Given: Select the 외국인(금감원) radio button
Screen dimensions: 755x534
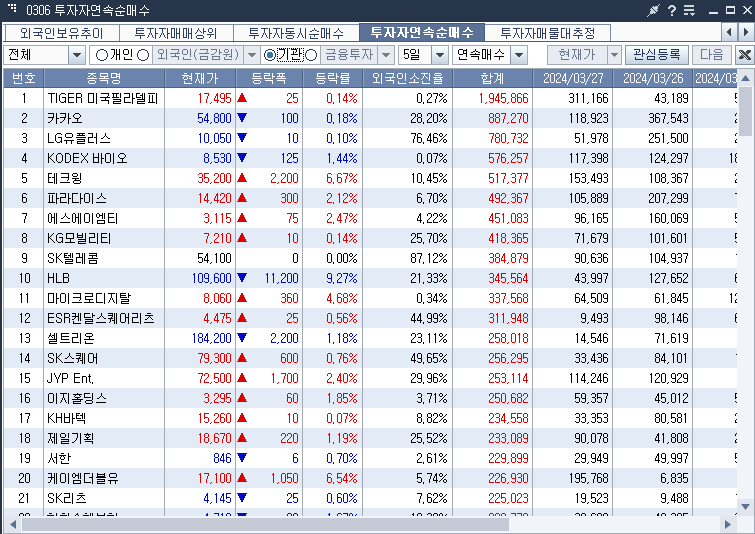Looking at the screenshot, I should pyautogui.click(x=143, y=55).
